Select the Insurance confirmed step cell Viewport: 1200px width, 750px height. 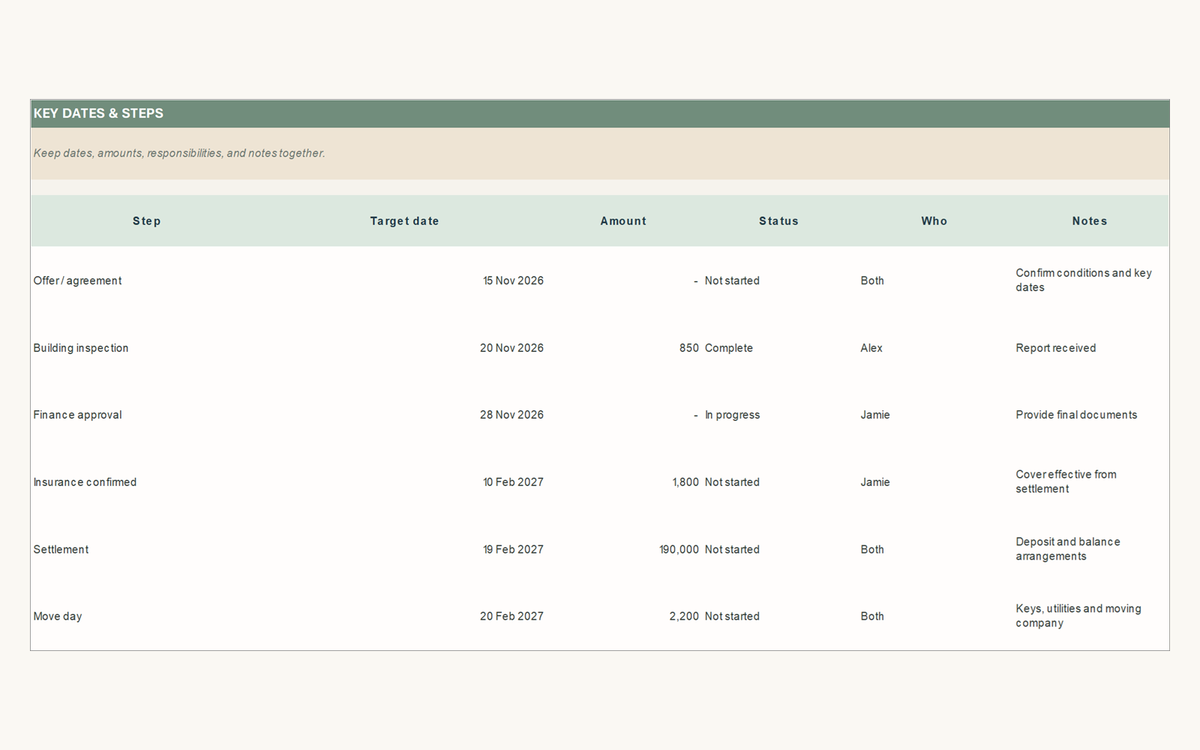point(85,482)
